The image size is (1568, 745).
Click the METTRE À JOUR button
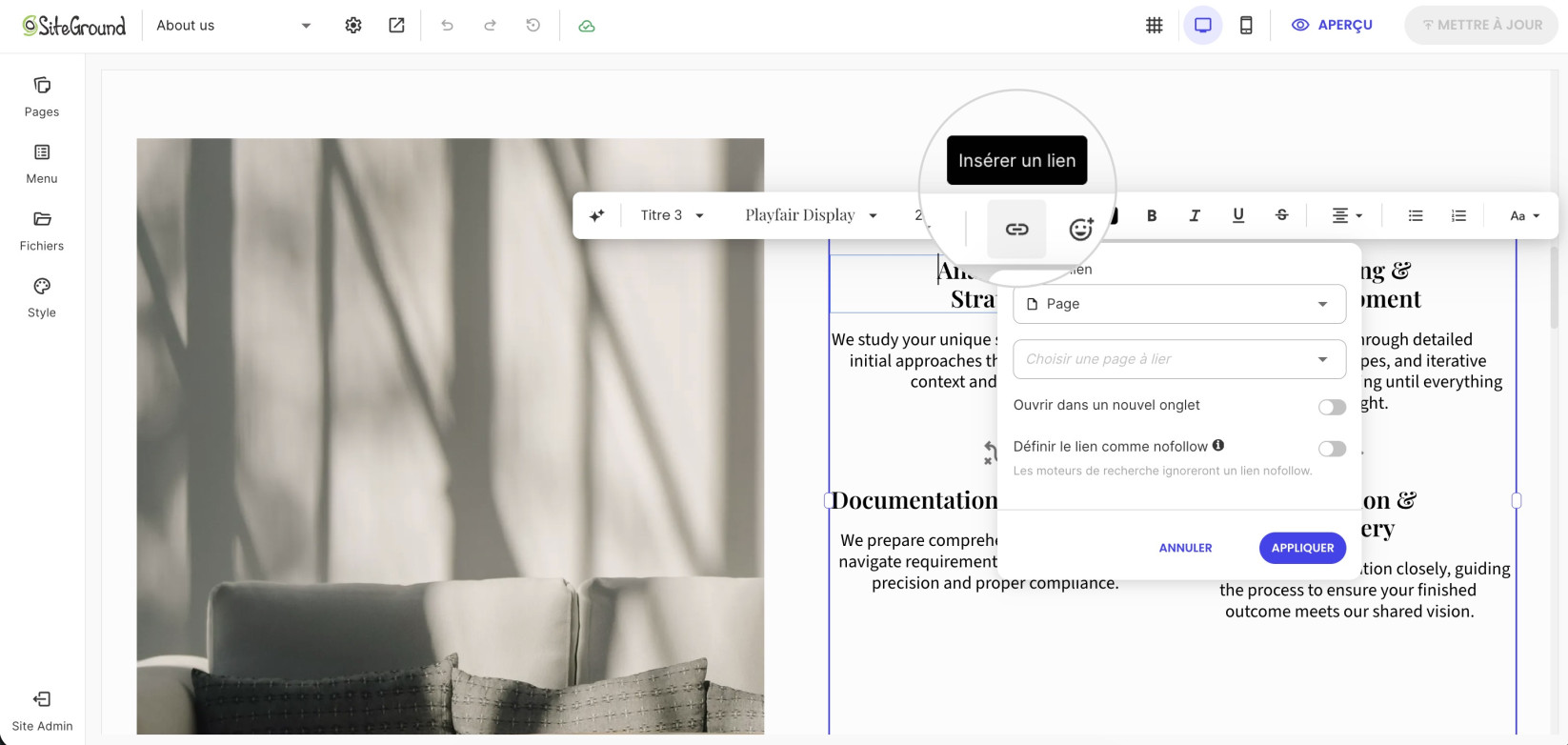click(1481, 26)
